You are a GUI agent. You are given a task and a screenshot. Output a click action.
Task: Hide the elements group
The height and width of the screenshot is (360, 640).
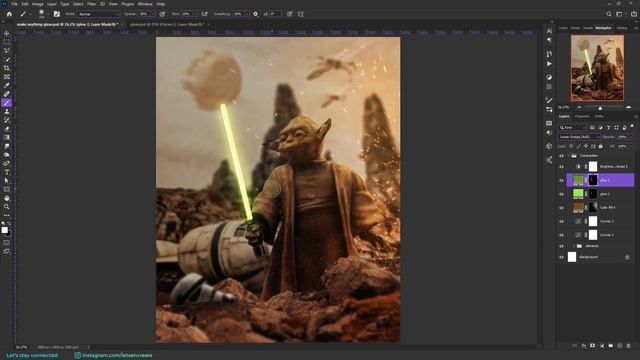click(561, 246)
